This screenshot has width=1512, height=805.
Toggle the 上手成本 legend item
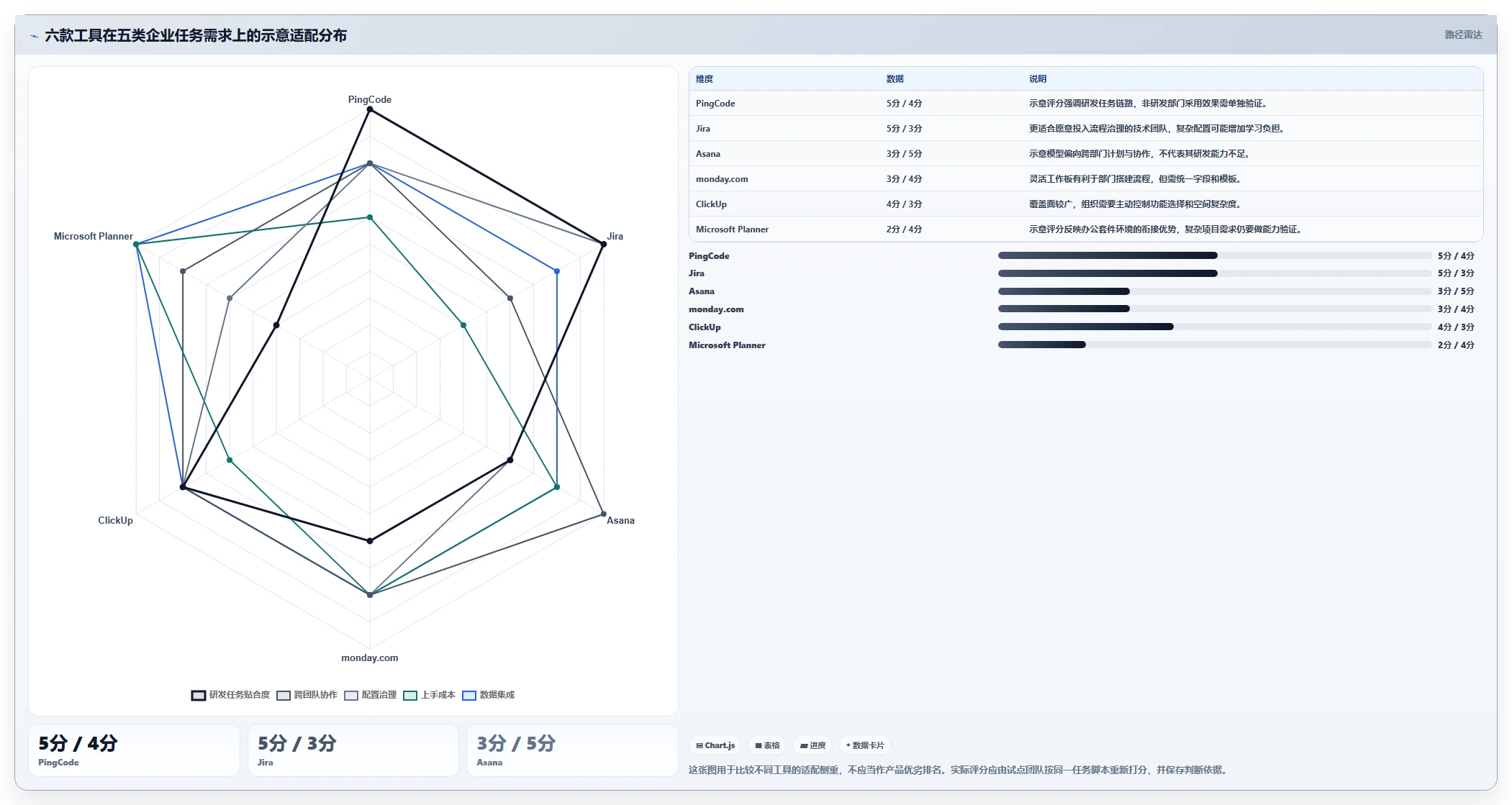point(430,696)
